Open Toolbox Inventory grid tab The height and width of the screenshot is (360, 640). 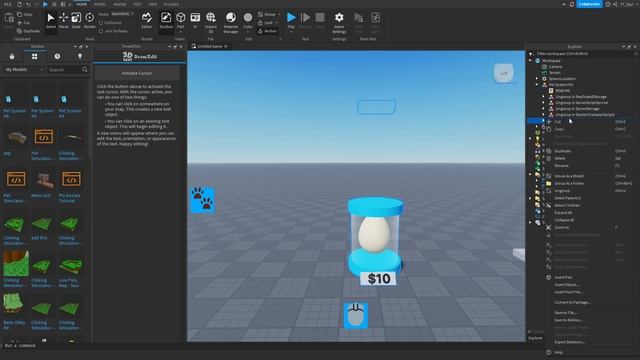tap(35, 56)
